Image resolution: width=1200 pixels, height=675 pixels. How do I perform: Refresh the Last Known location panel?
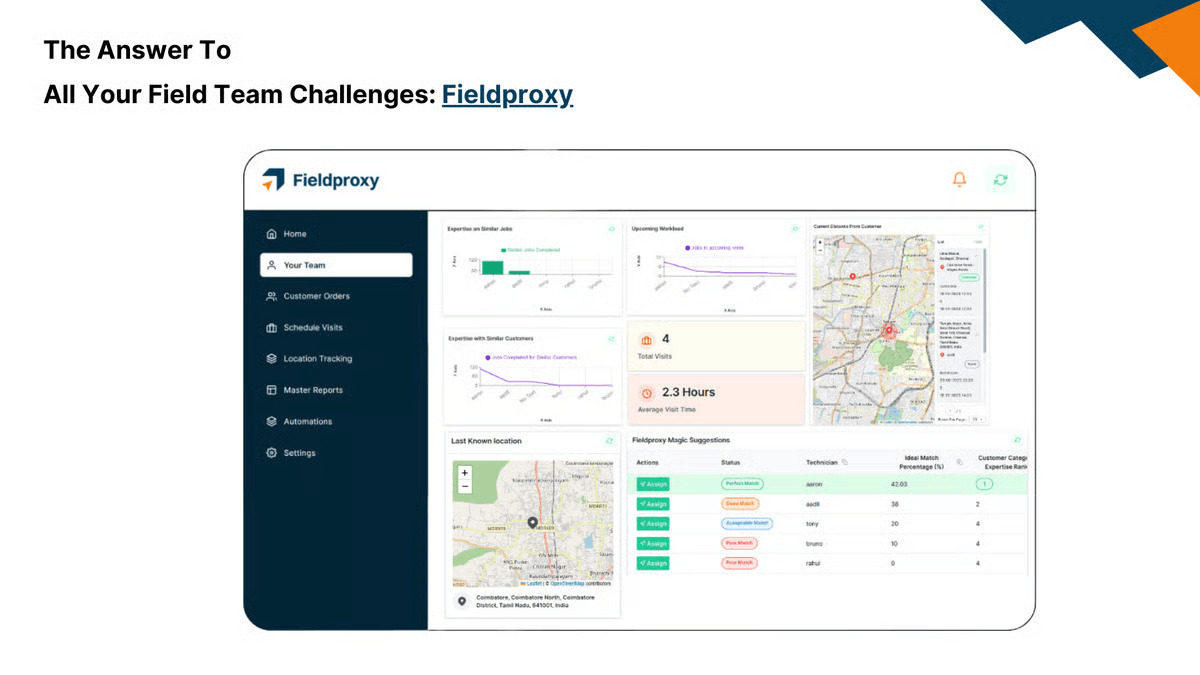click(x=610, y=440)
